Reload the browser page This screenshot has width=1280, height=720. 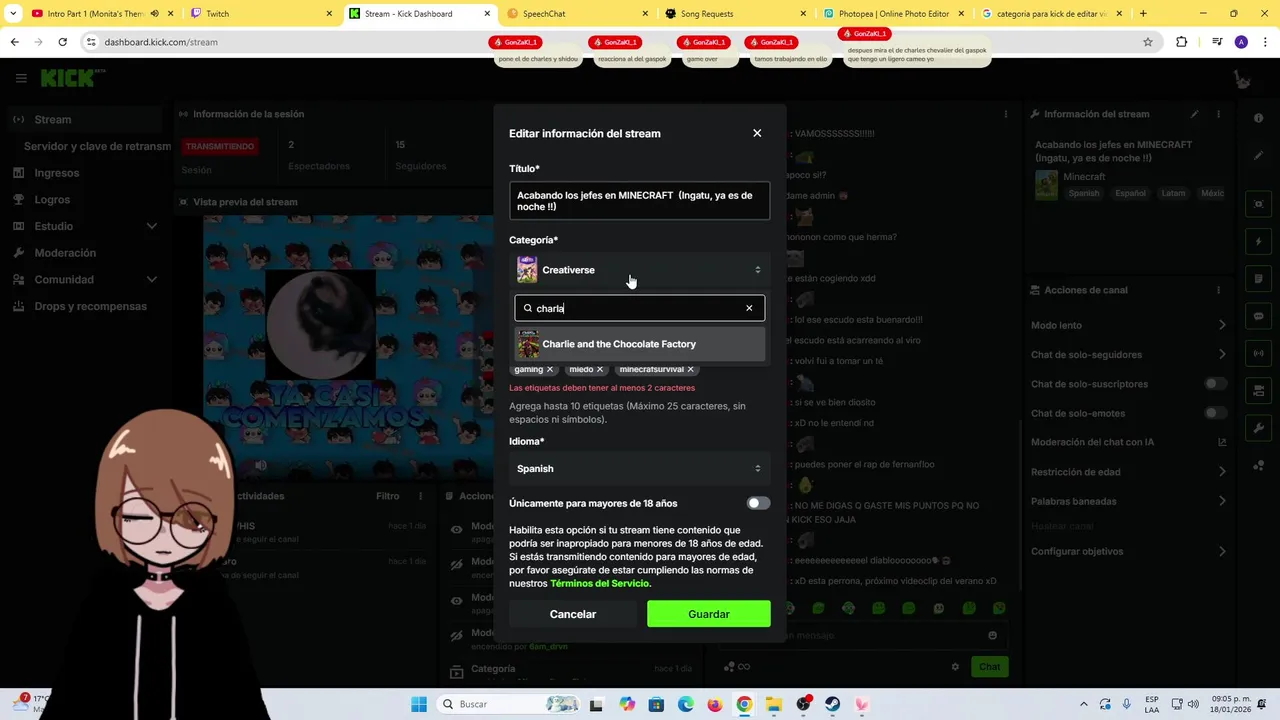(62, 42)
